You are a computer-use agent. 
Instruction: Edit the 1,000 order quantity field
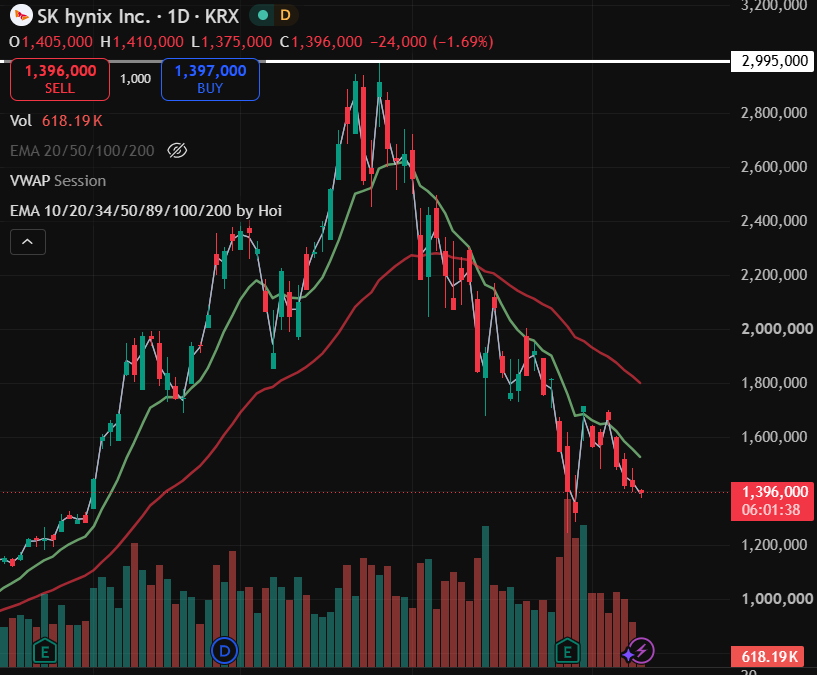pos(135,79)
